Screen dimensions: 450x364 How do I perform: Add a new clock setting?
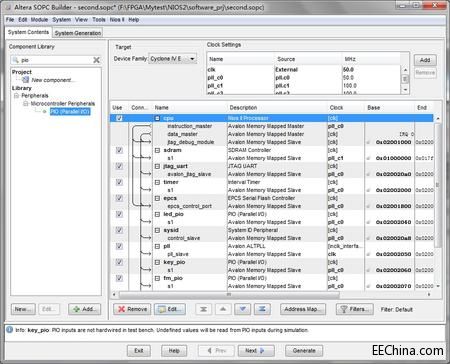[x=425, y=60]
